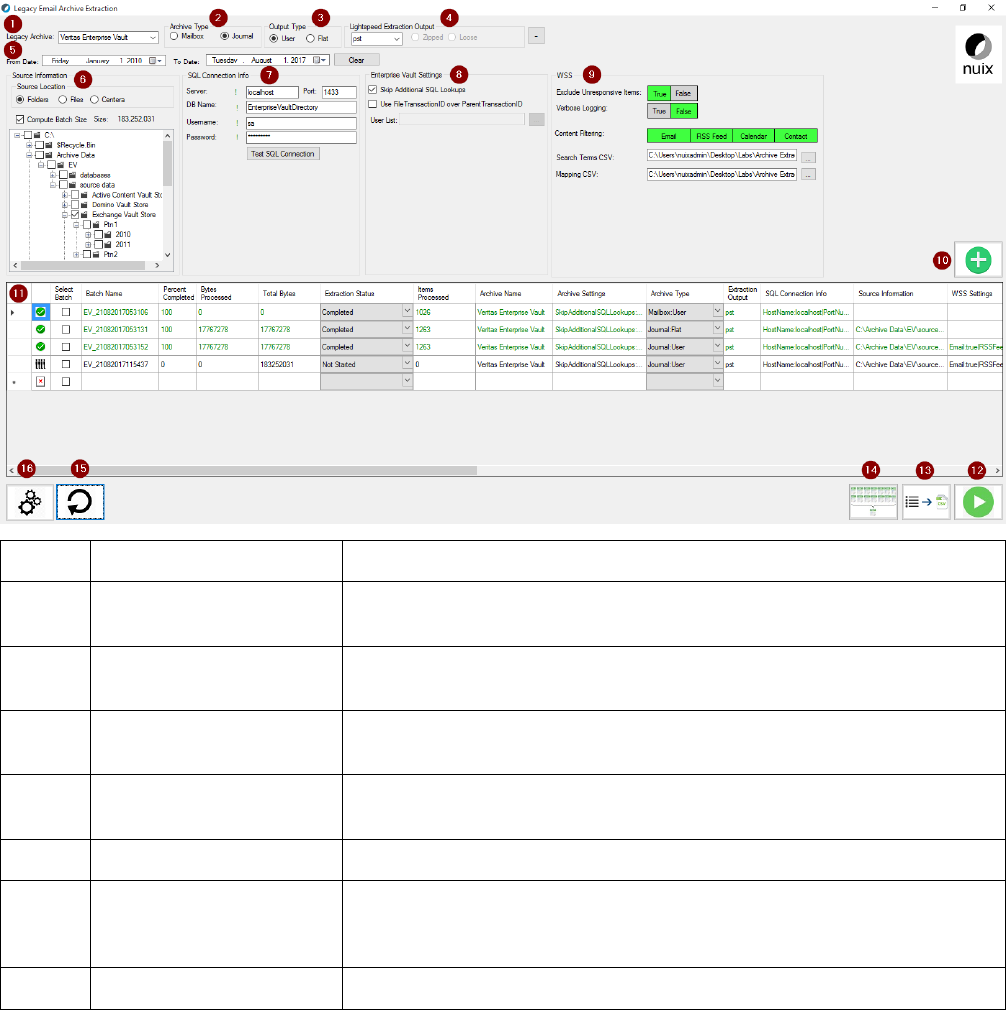Select the Files source location radio
The width and height of the screenshot is (1006, 1010).
pyautogui.click(x=62, y=100)
